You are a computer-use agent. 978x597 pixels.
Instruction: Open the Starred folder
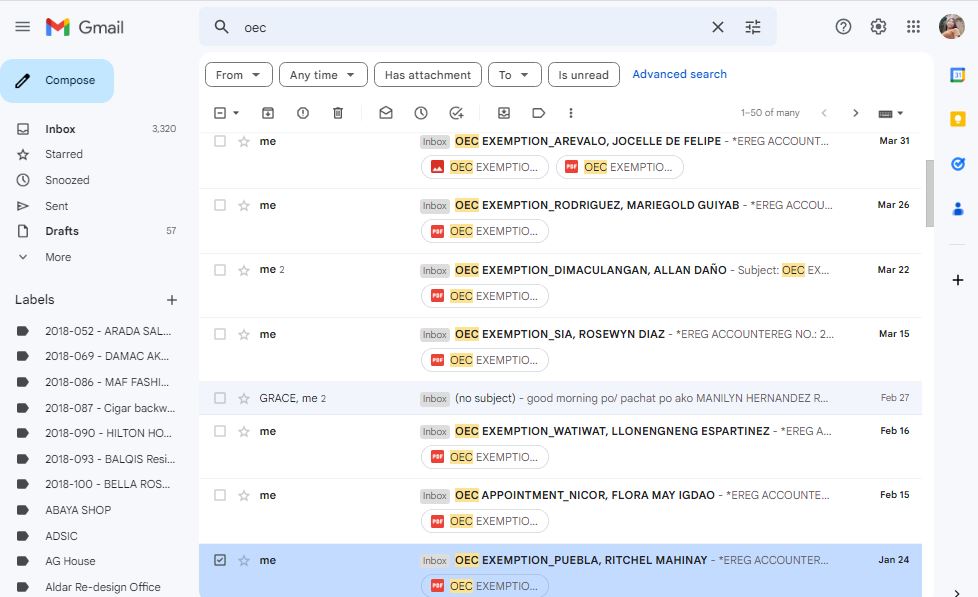coord(64,154)
